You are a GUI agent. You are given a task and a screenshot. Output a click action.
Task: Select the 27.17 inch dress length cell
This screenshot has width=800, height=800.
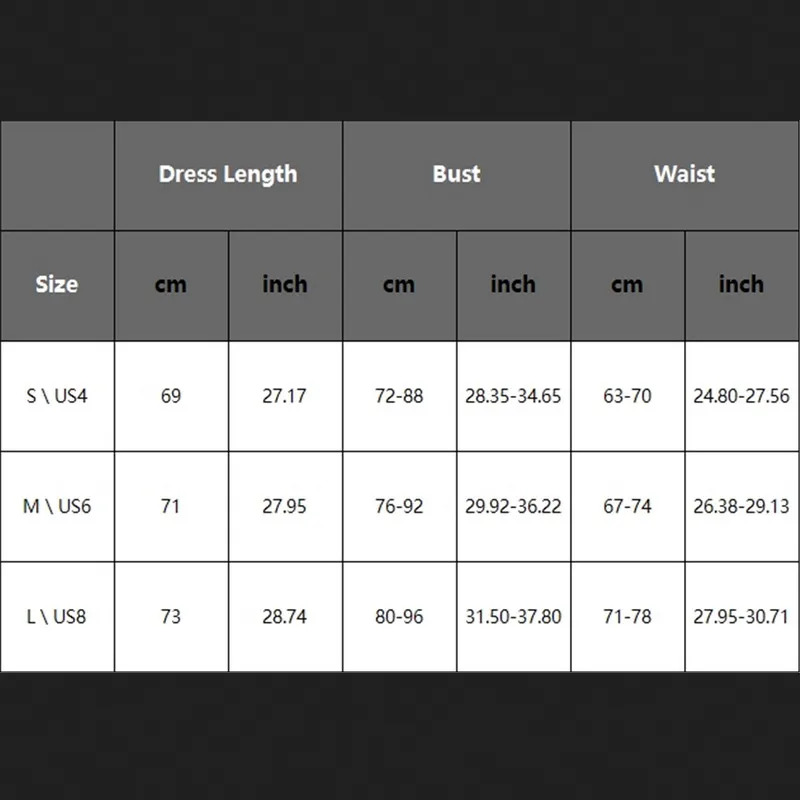(x=285, y=396)
